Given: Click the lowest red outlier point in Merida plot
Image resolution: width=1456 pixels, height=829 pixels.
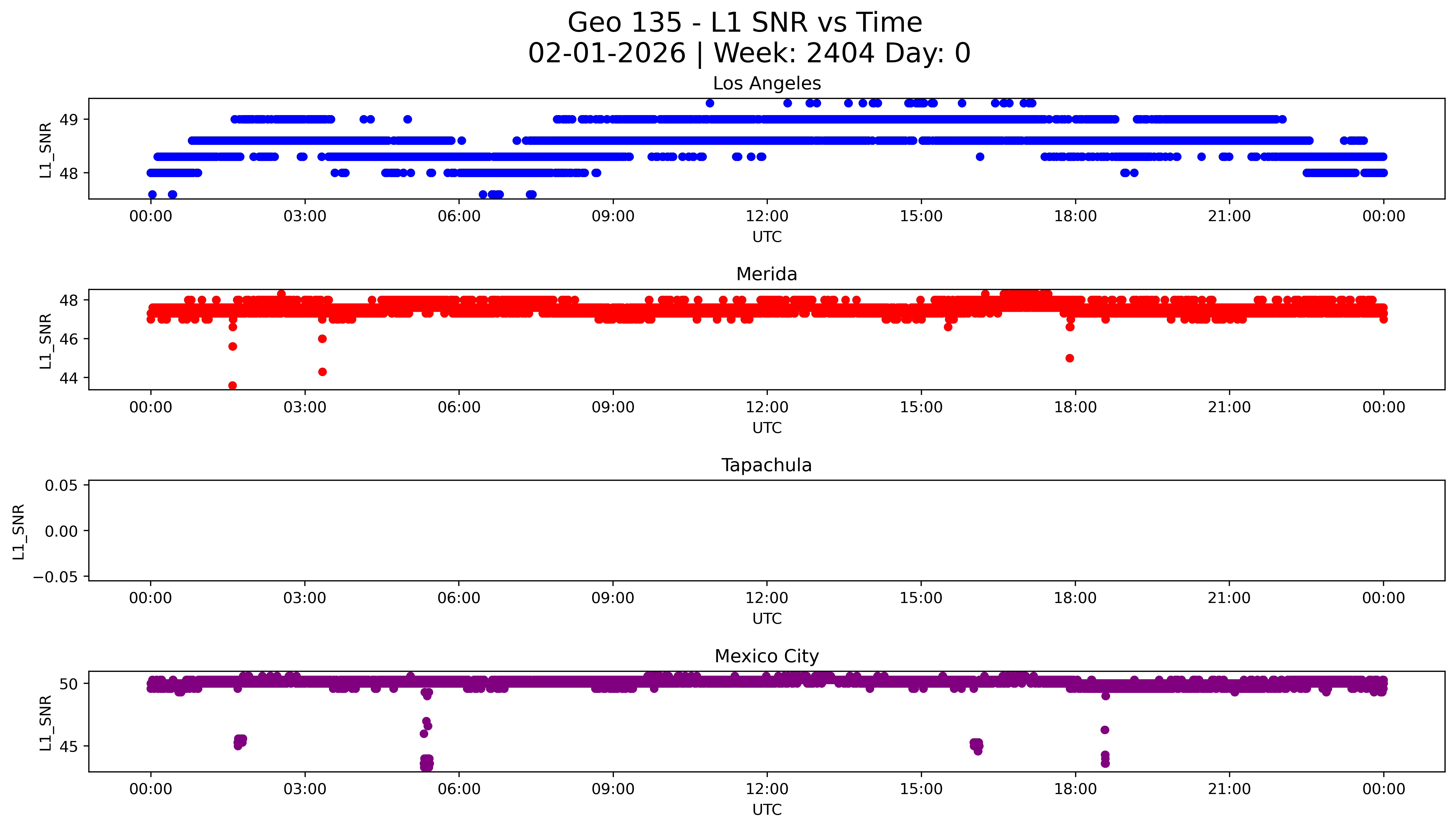Looking at the screenshot, I should point(232,385).
